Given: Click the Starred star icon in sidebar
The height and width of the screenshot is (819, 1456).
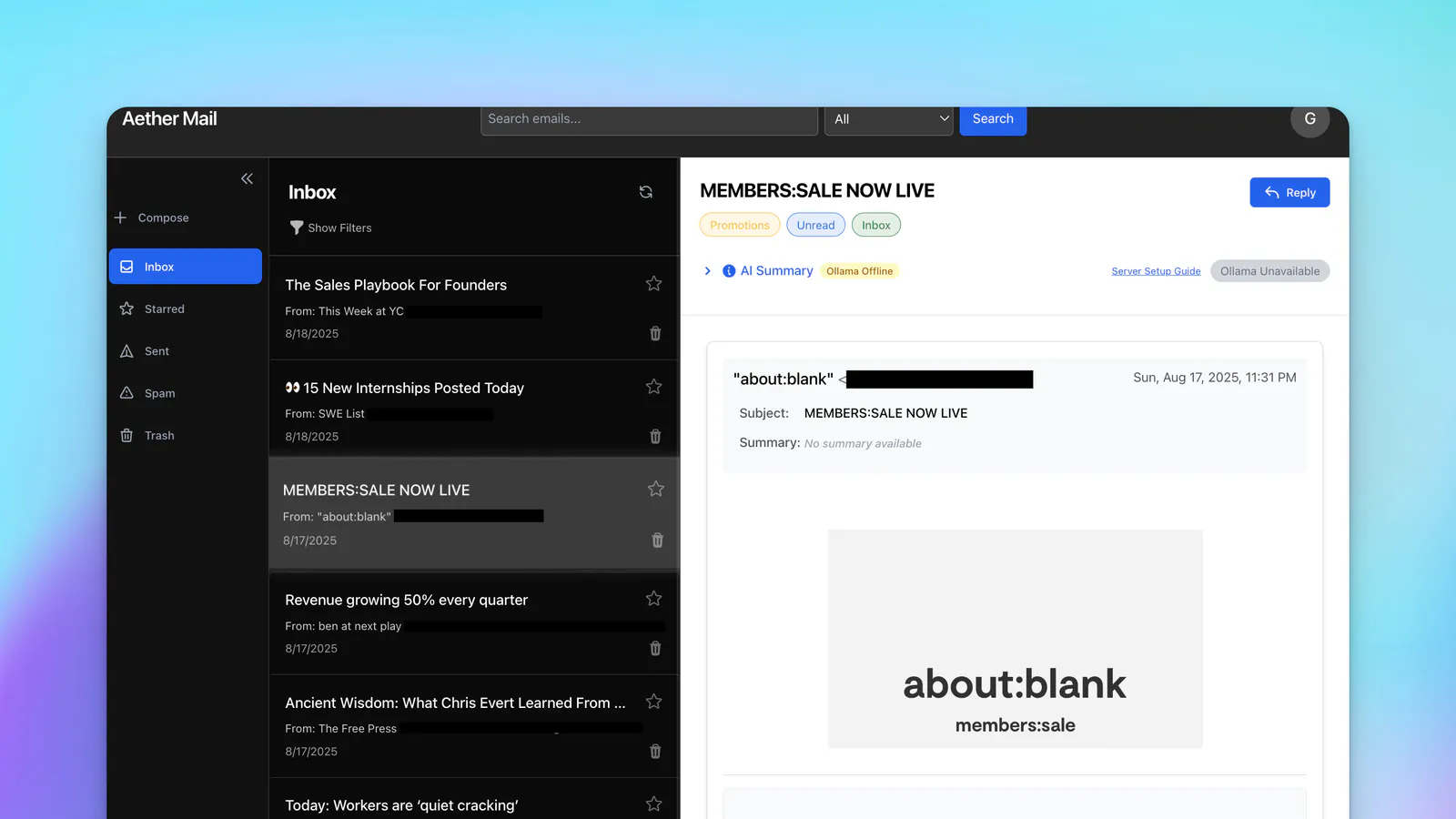Looking at the screenshot, I should pyautogui.click(x=126, y=308).
